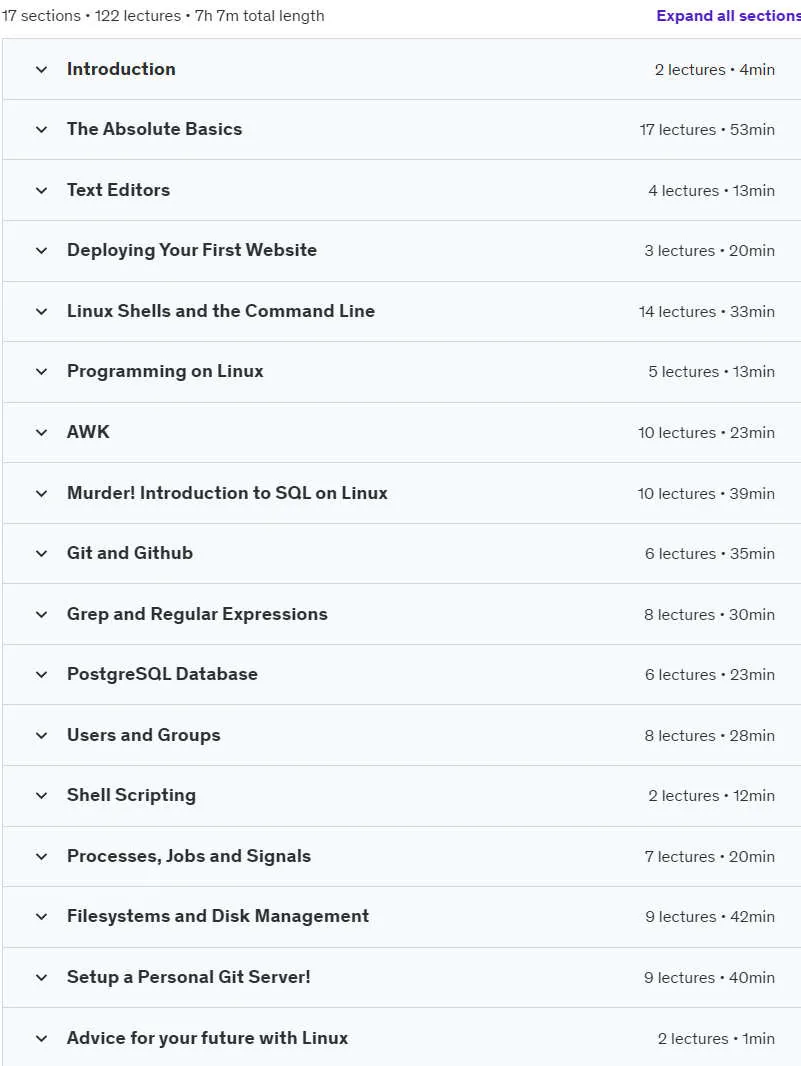The height and width of the screenshot is (1066, 801).
Task: Open Filesystems and Disk Management title
Action: coord(218,916)
